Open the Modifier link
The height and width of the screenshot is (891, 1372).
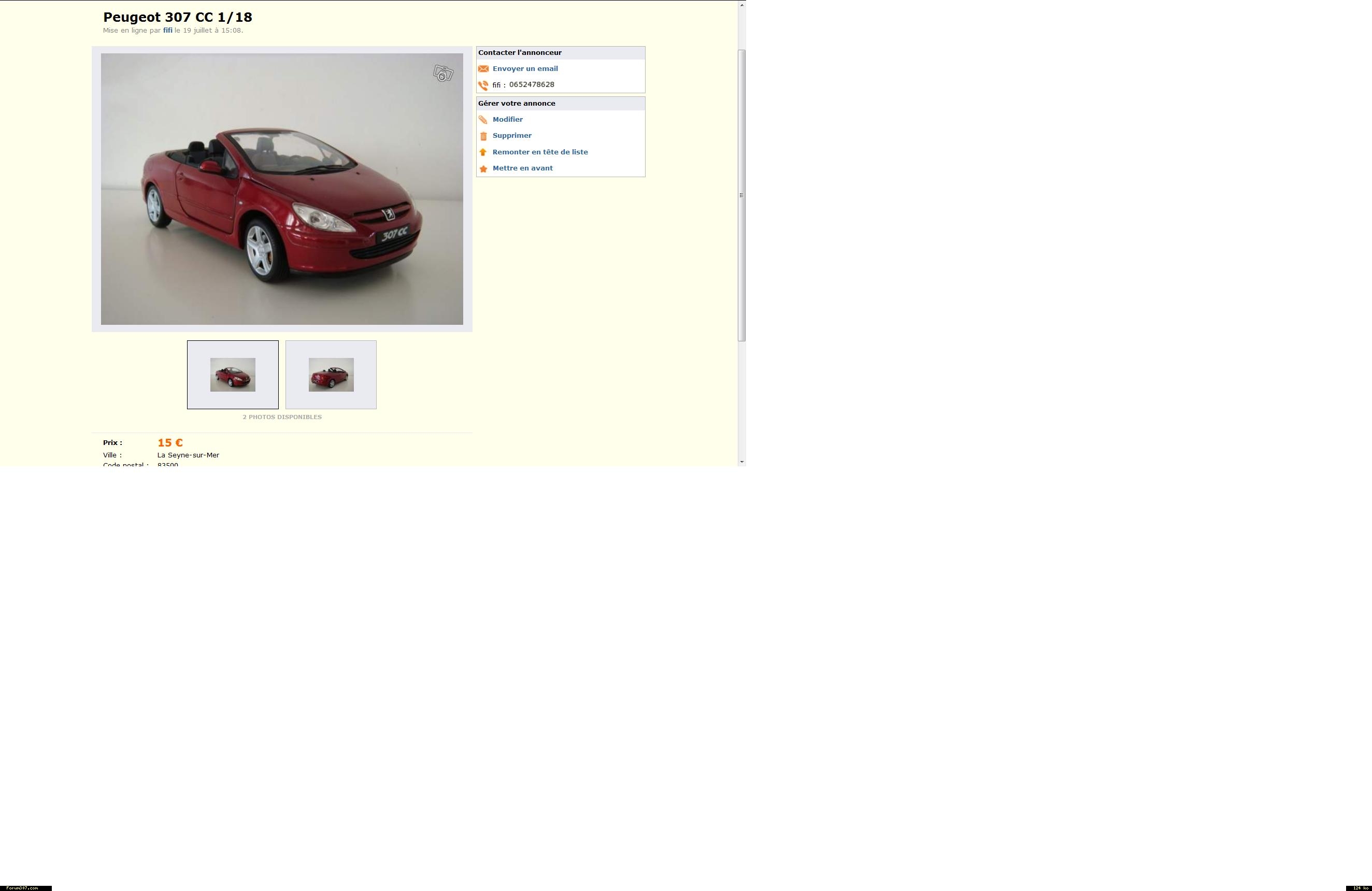pos(507,119)
